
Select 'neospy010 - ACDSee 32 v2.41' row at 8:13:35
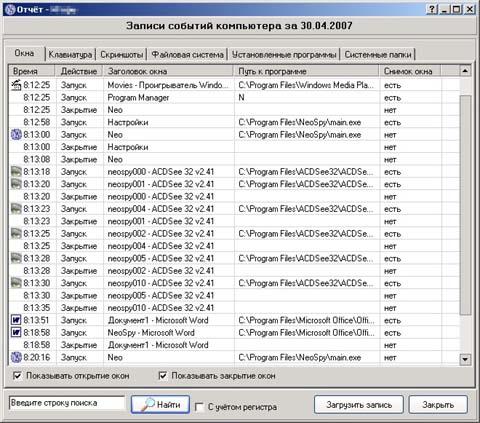pyautogui.click(x=234, y=308)
